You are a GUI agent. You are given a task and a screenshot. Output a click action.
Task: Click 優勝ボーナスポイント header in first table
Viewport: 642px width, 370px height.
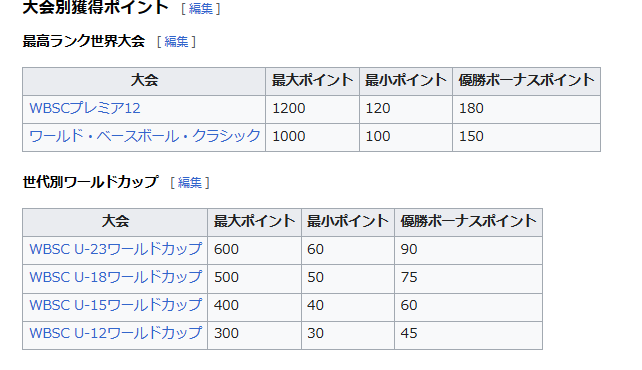pos(527,81)
